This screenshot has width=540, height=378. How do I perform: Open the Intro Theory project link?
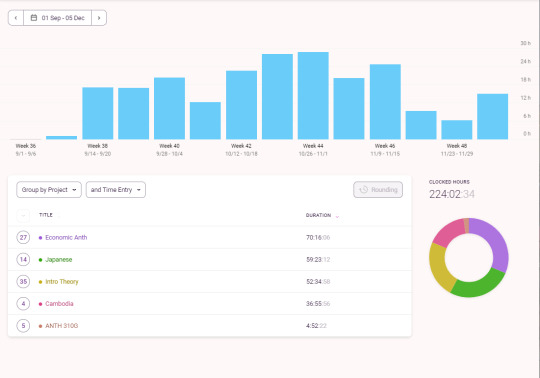click(62, 282)
